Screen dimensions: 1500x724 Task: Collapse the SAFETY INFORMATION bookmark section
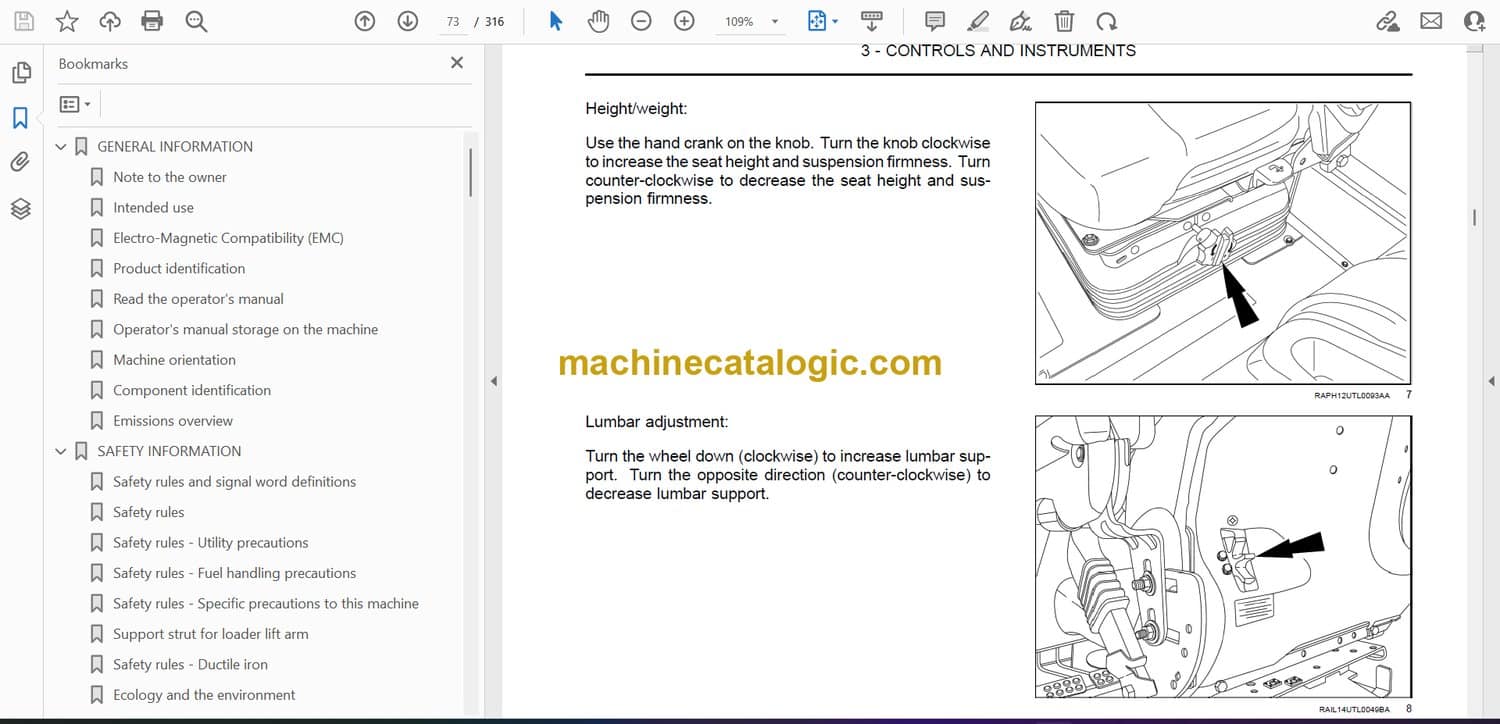[61, 452]
